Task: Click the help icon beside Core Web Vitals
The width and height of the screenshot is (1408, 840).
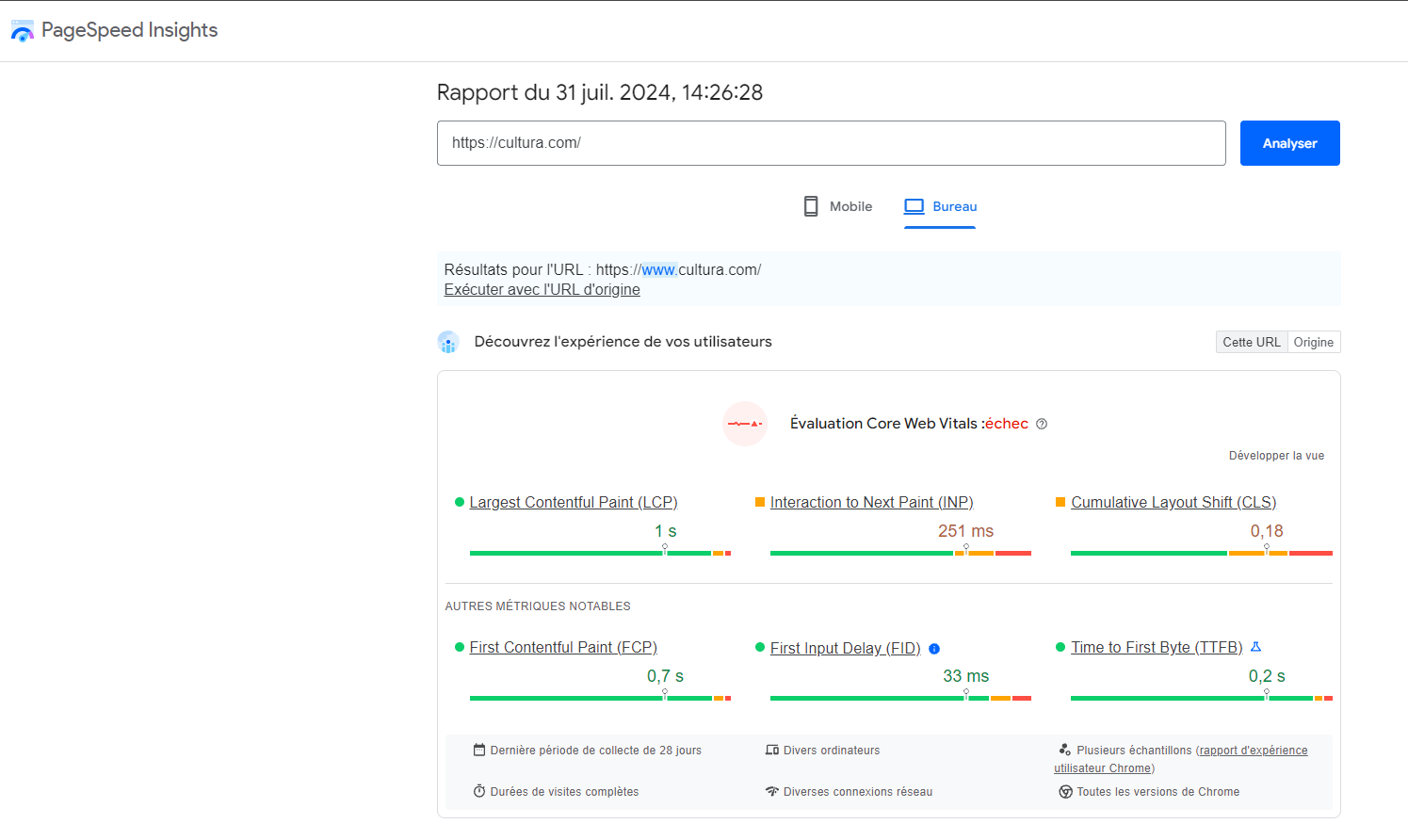Action: [x=1042, y=424]
